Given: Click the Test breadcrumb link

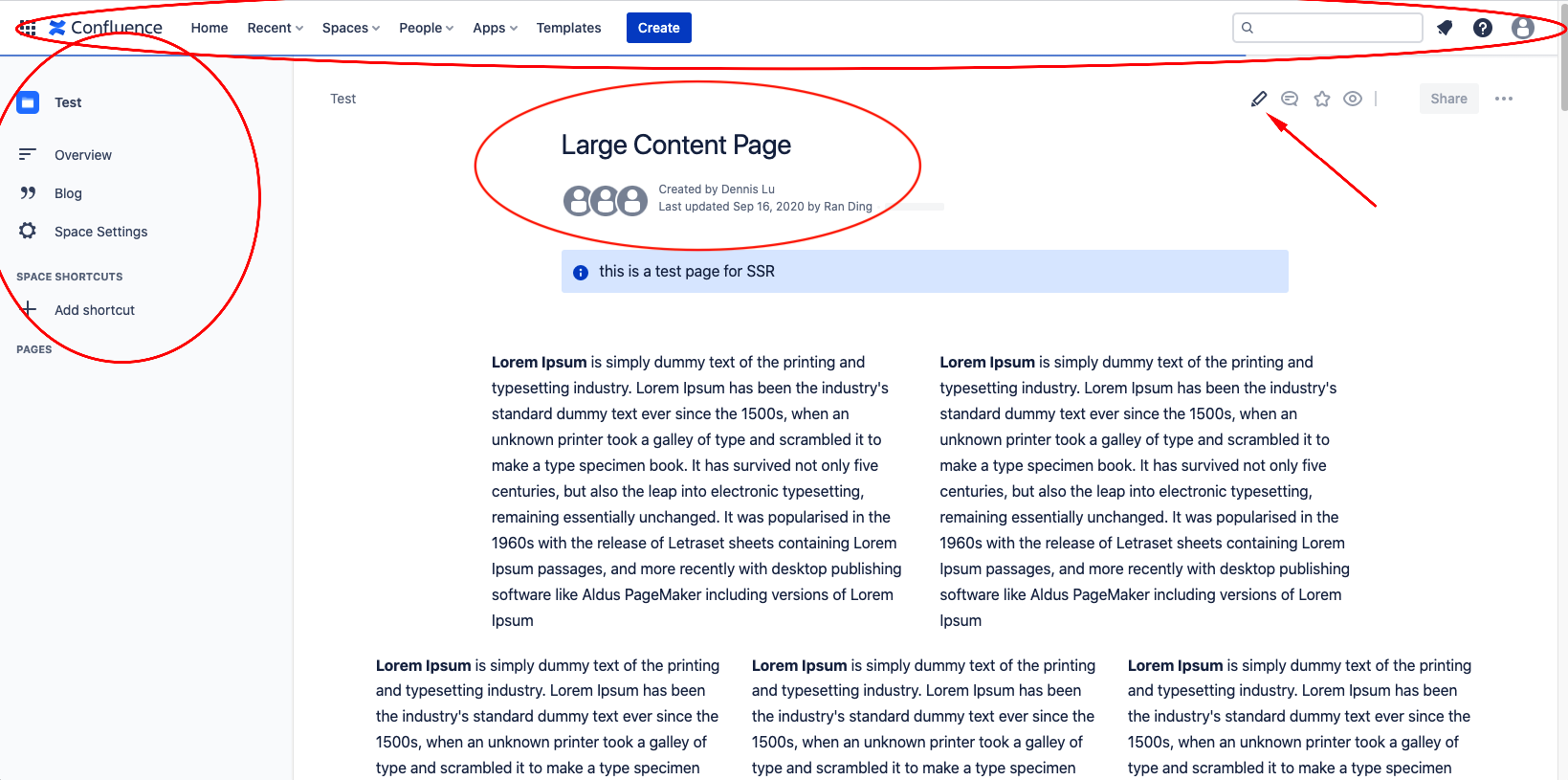Looking at the screenshot, I should [x=343, y=99].
